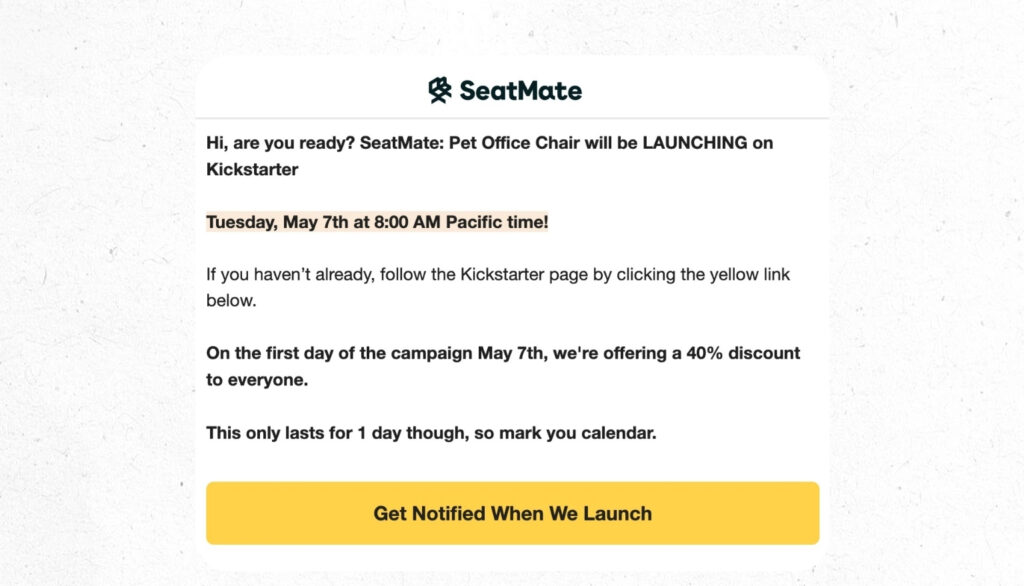
Task: Select the word LAUNCHING in the heading
Action: tap(694, 143)
